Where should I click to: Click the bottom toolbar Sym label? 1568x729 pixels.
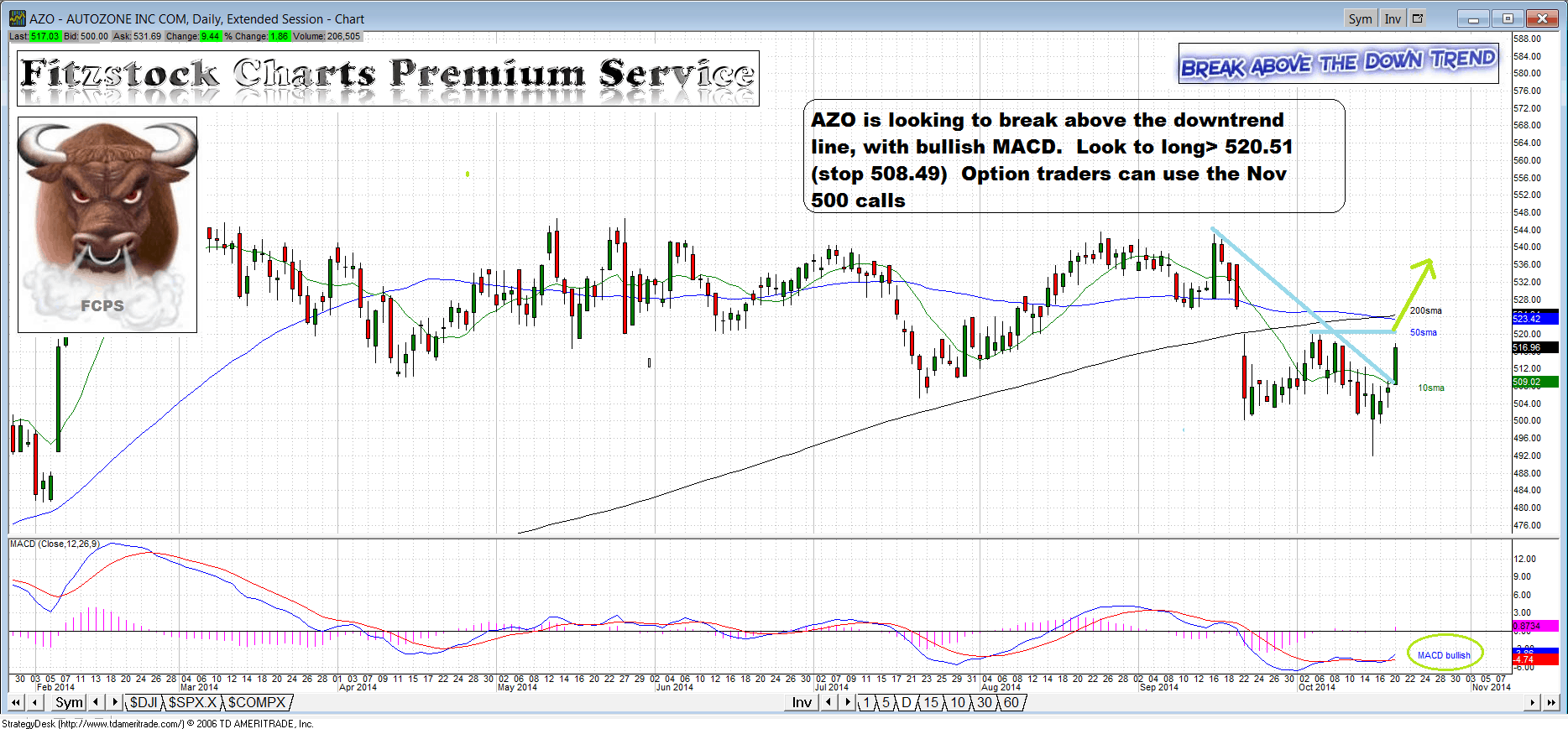69,703
